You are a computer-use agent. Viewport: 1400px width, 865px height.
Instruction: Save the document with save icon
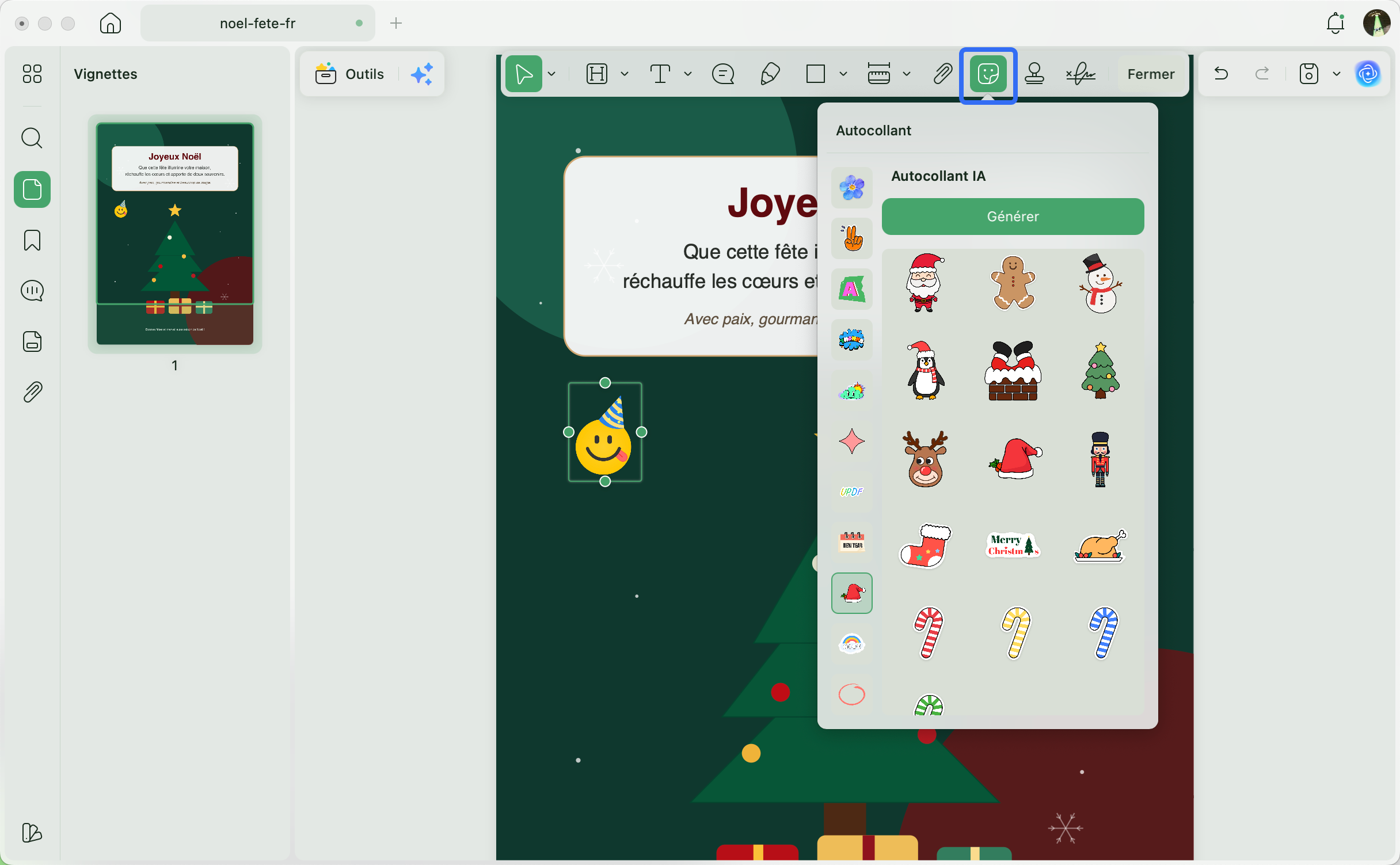tap(1309, 74)
